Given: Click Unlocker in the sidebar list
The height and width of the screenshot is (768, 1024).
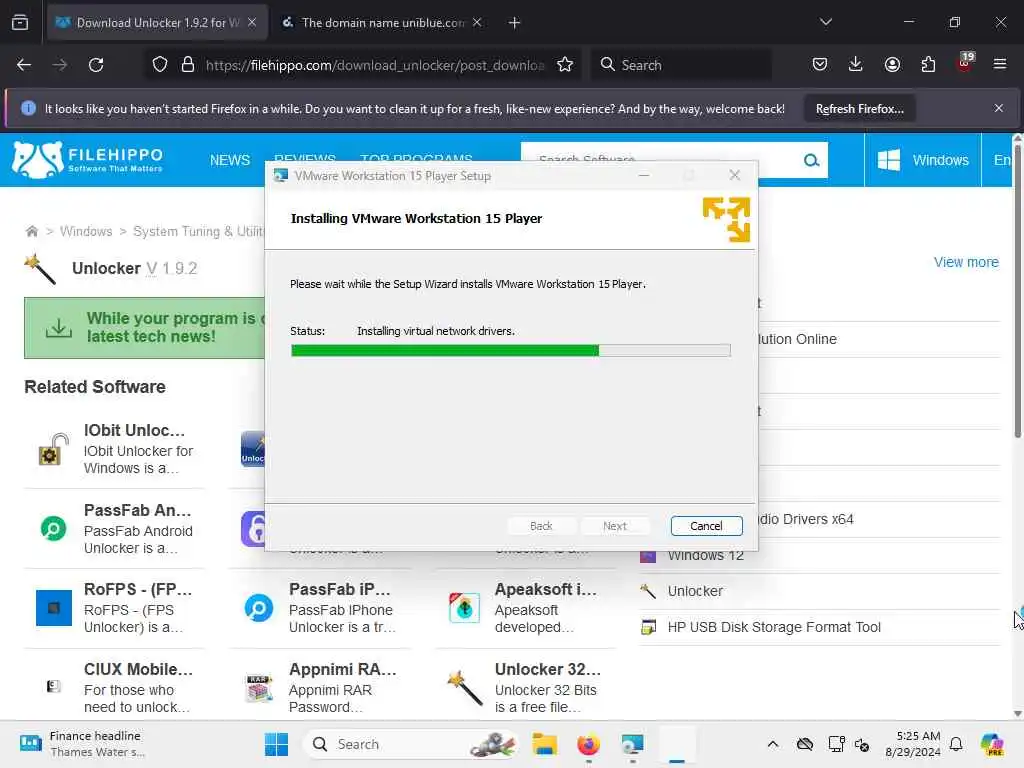Looking at the screenshot, I should tap(695, 591).
